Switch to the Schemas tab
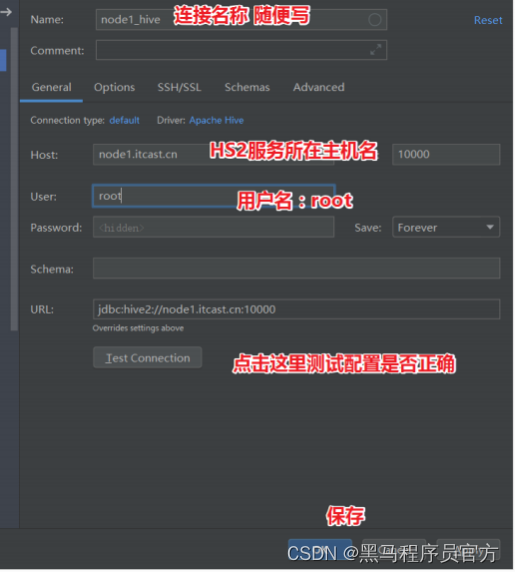This screenshot has width=515, height=573. pos(247,87)
